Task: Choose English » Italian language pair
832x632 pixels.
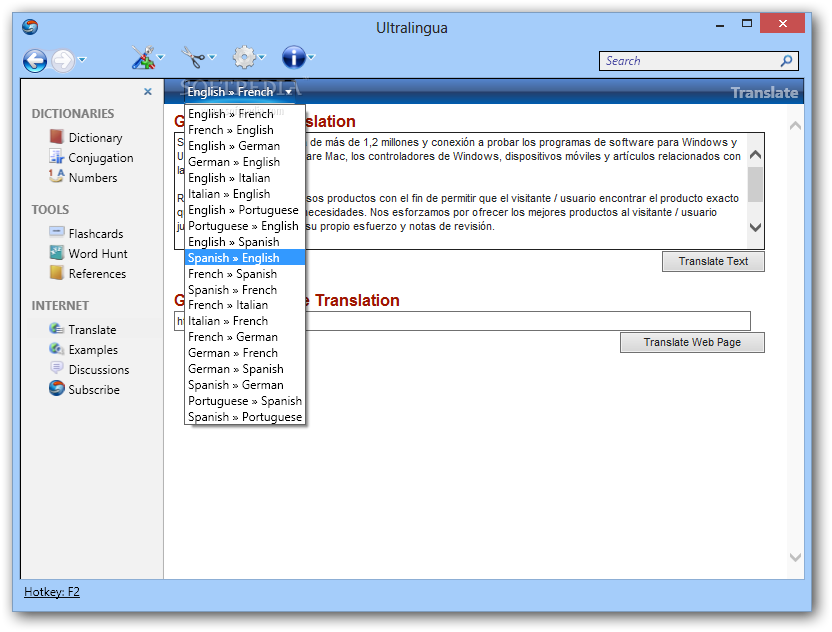Action: click(x=245, y=178)
